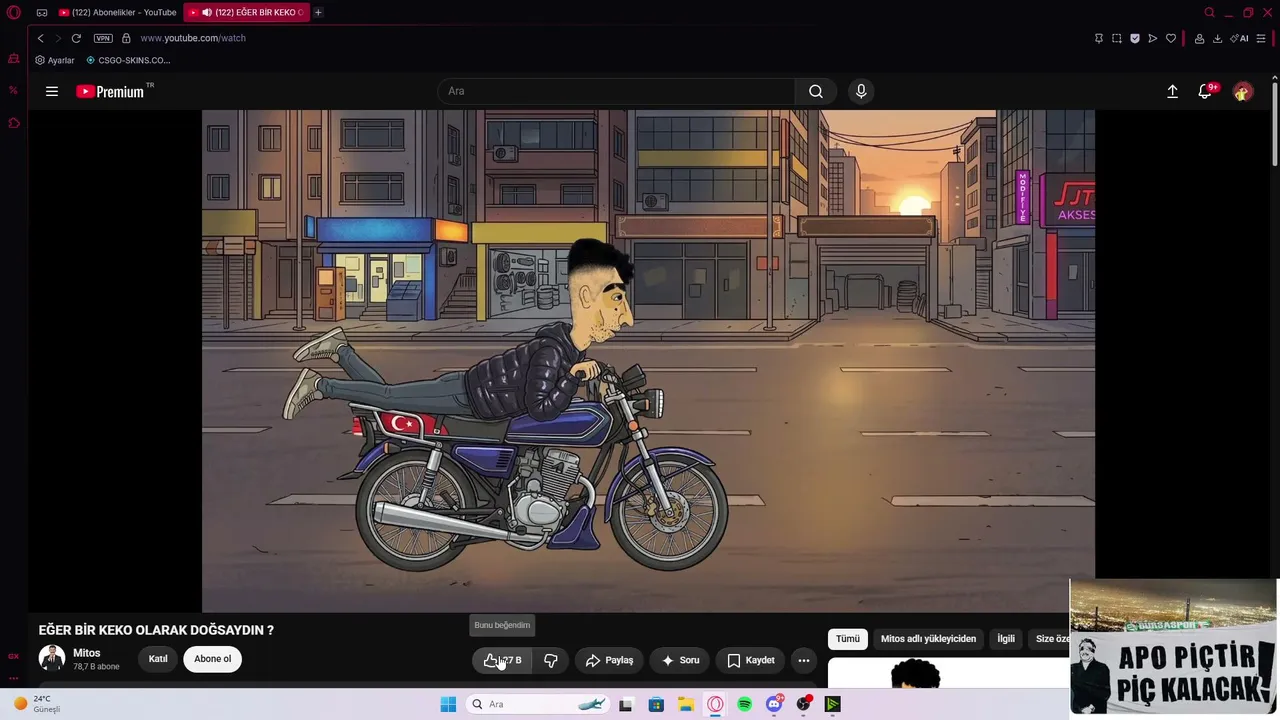The height and width of the screenshot is (720, 1280).
Task: Open the browser profile icon
Action: point(1199,38)
